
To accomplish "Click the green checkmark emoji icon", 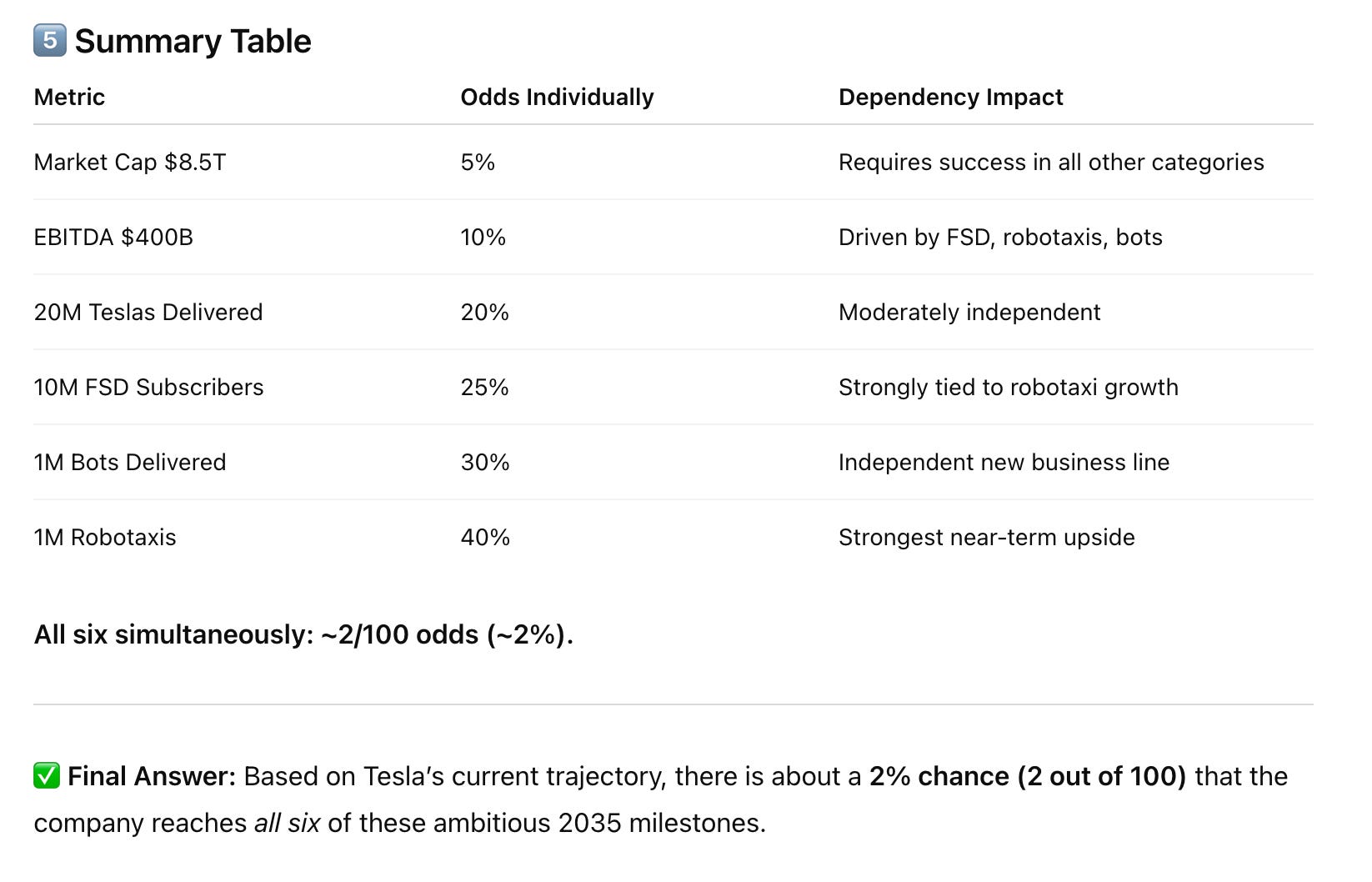I will pyautogui.click(x=47, y=776).
